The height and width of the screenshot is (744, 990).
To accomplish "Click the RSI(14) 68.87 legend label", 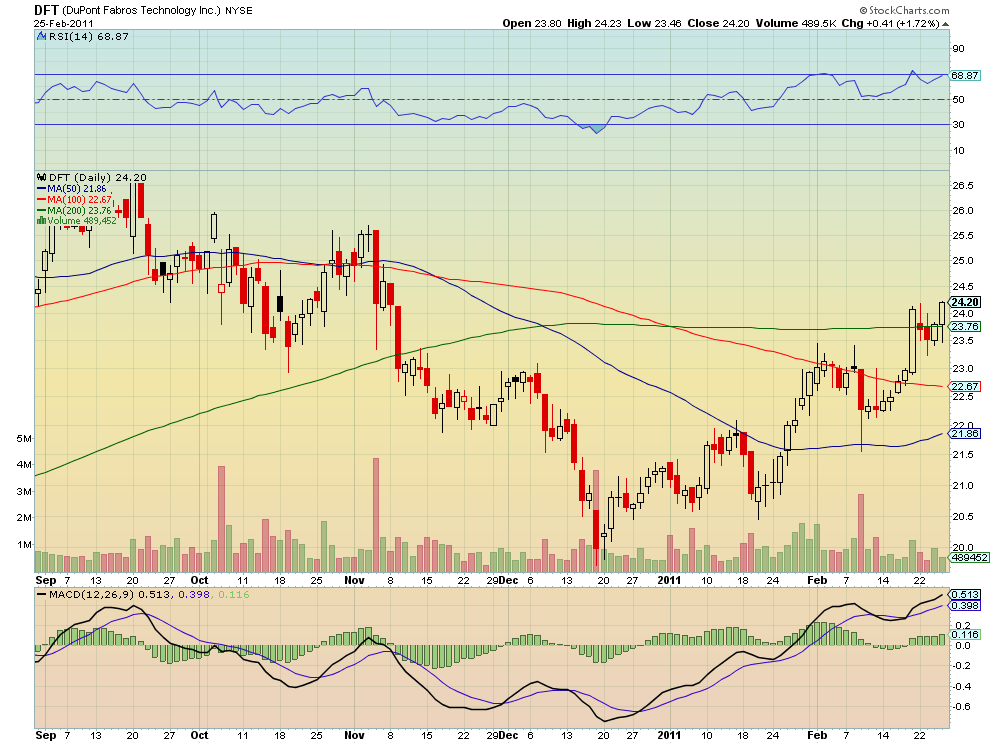I will tap(88, 37).
